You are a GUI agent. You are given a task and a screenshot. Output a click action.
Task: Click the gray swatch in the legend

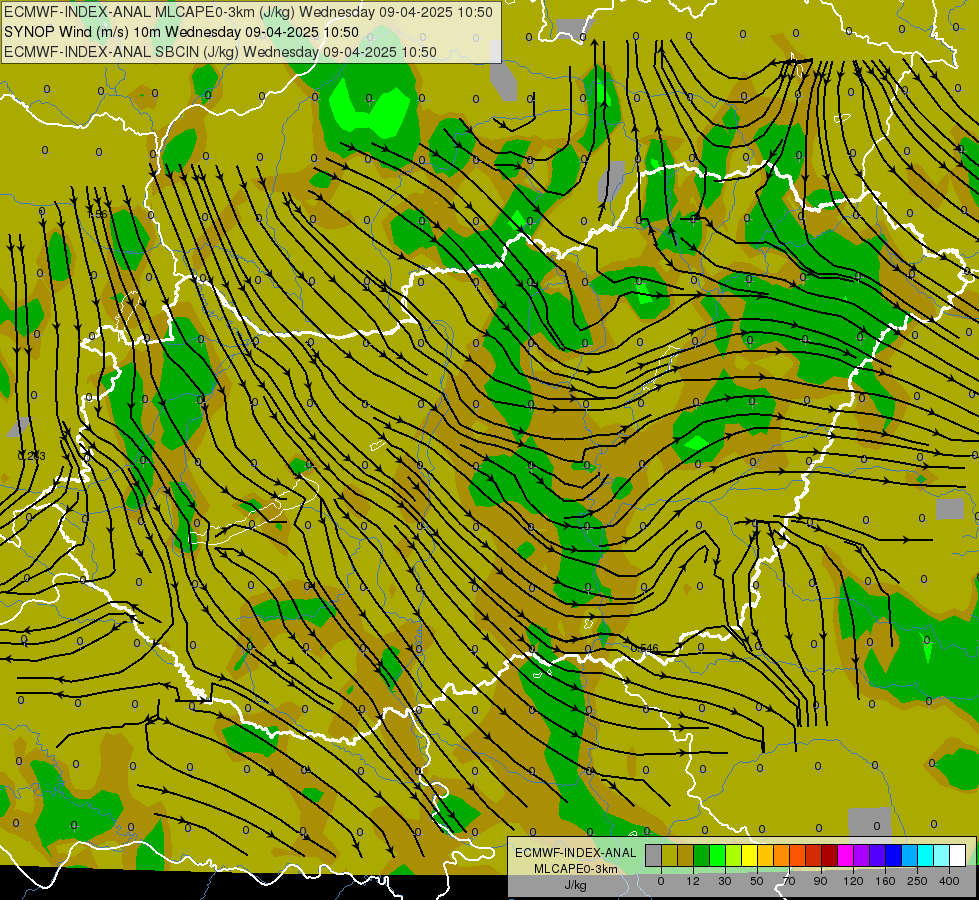tap(654, 855)
